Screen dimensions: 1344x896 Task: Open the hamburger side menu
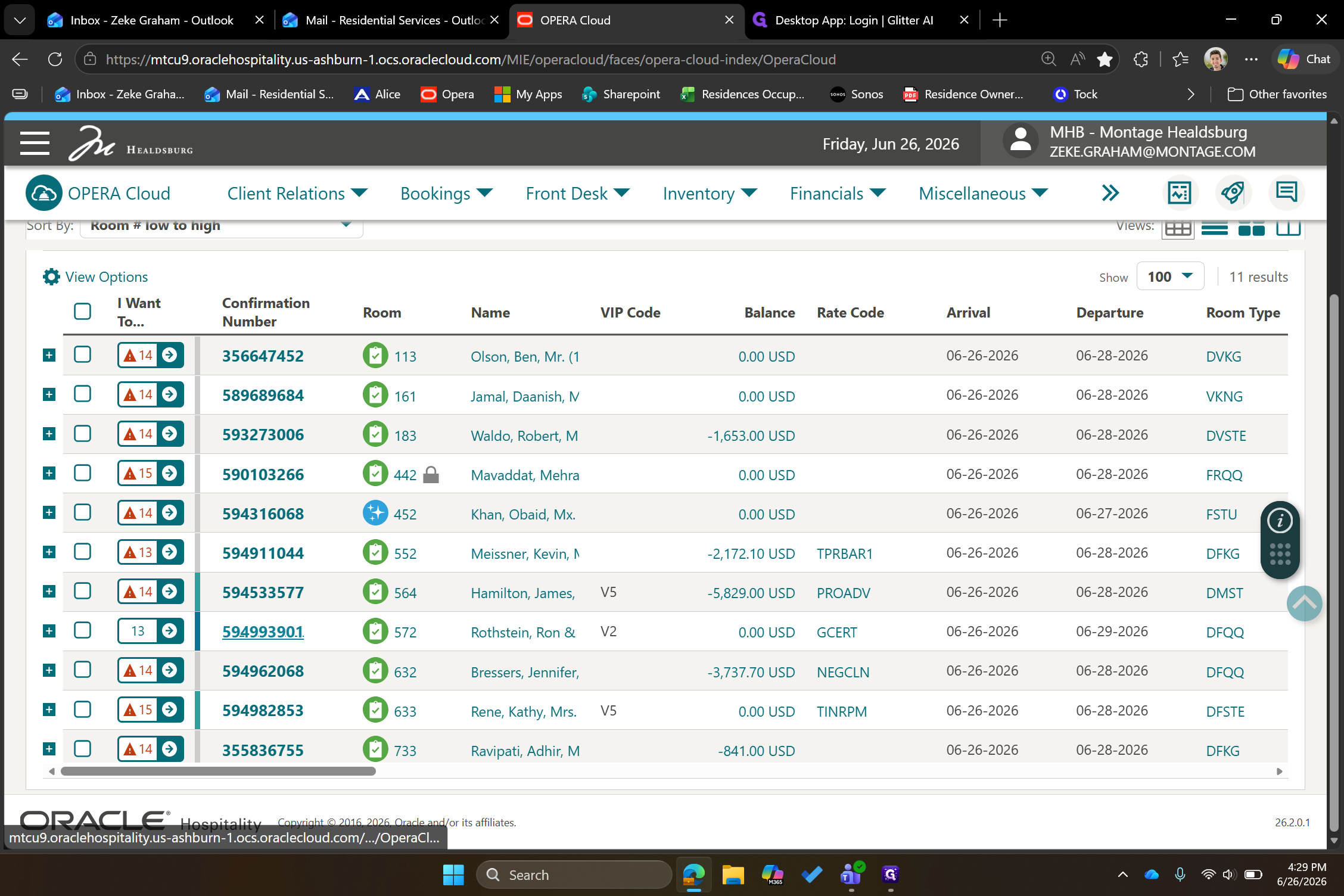coord(35,143)
